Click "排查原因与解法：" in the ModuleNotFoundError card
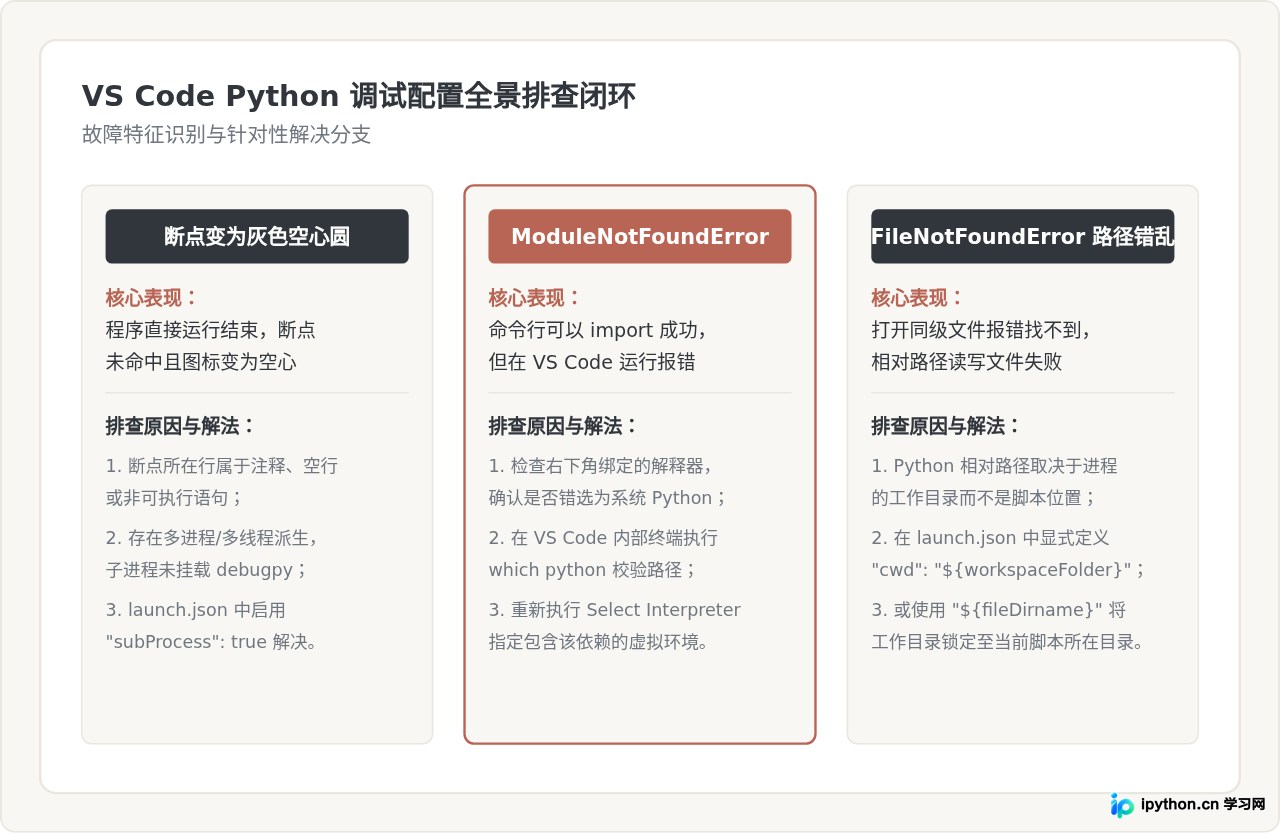1280x834 pixels. coord(564,426)
